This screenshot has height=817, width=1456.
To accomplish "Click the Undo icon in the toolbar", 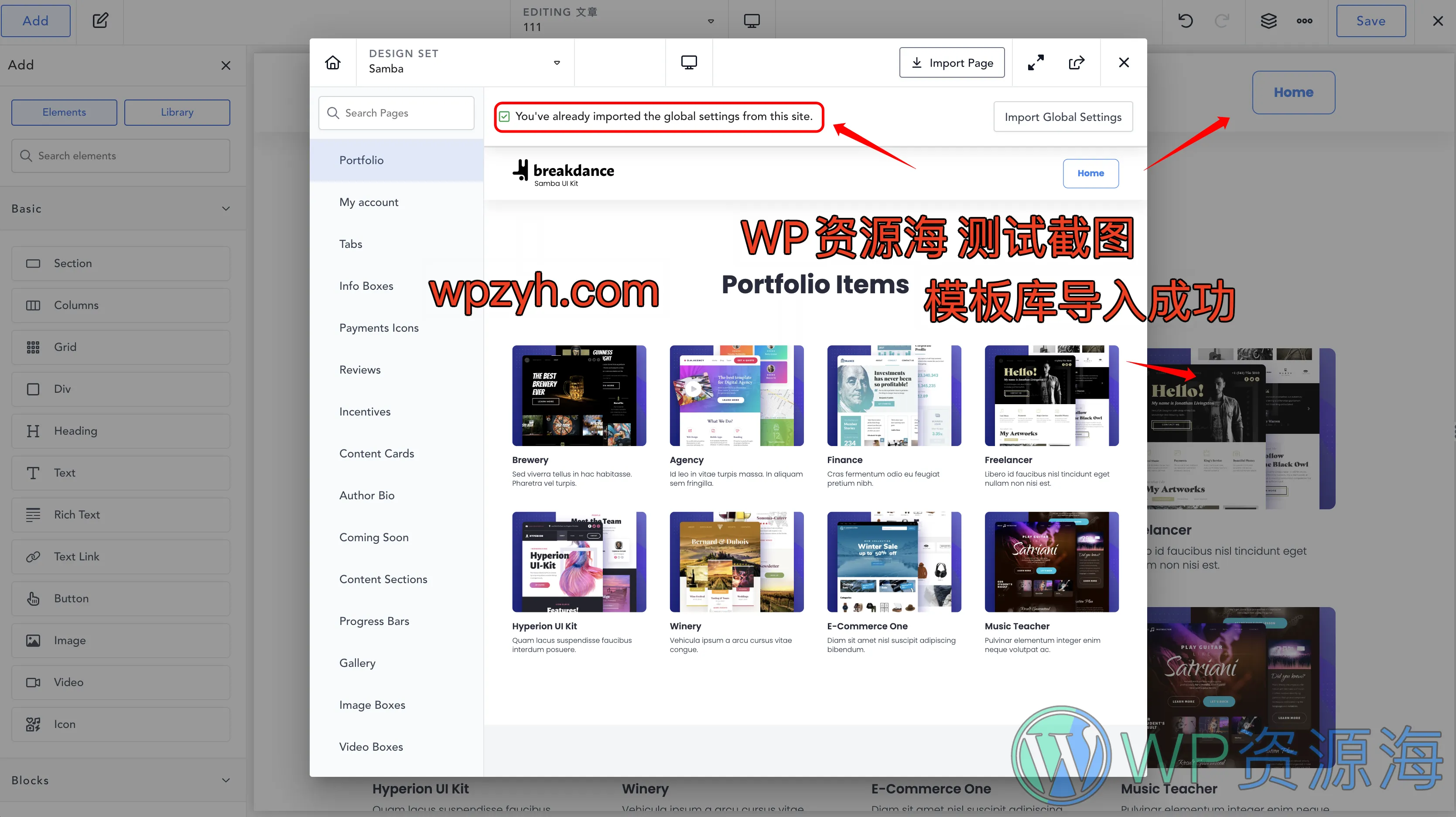I will tap(1185, 21).
